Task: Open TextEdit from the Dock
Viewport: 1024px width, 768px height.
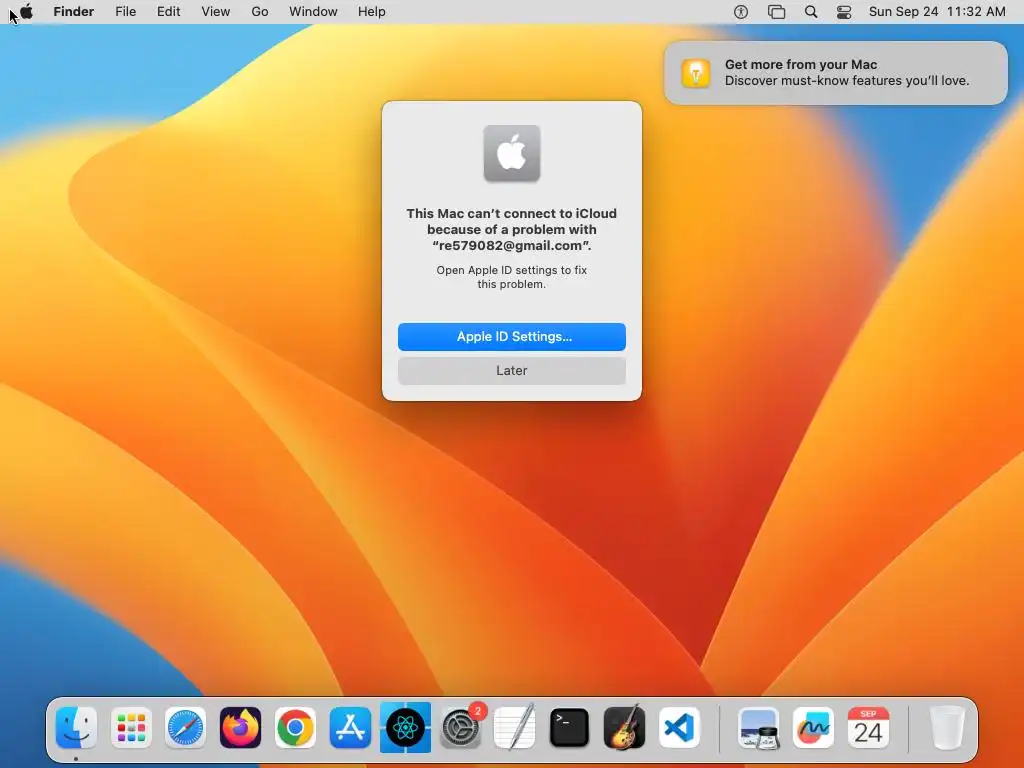Action: [x=515, y=727]
